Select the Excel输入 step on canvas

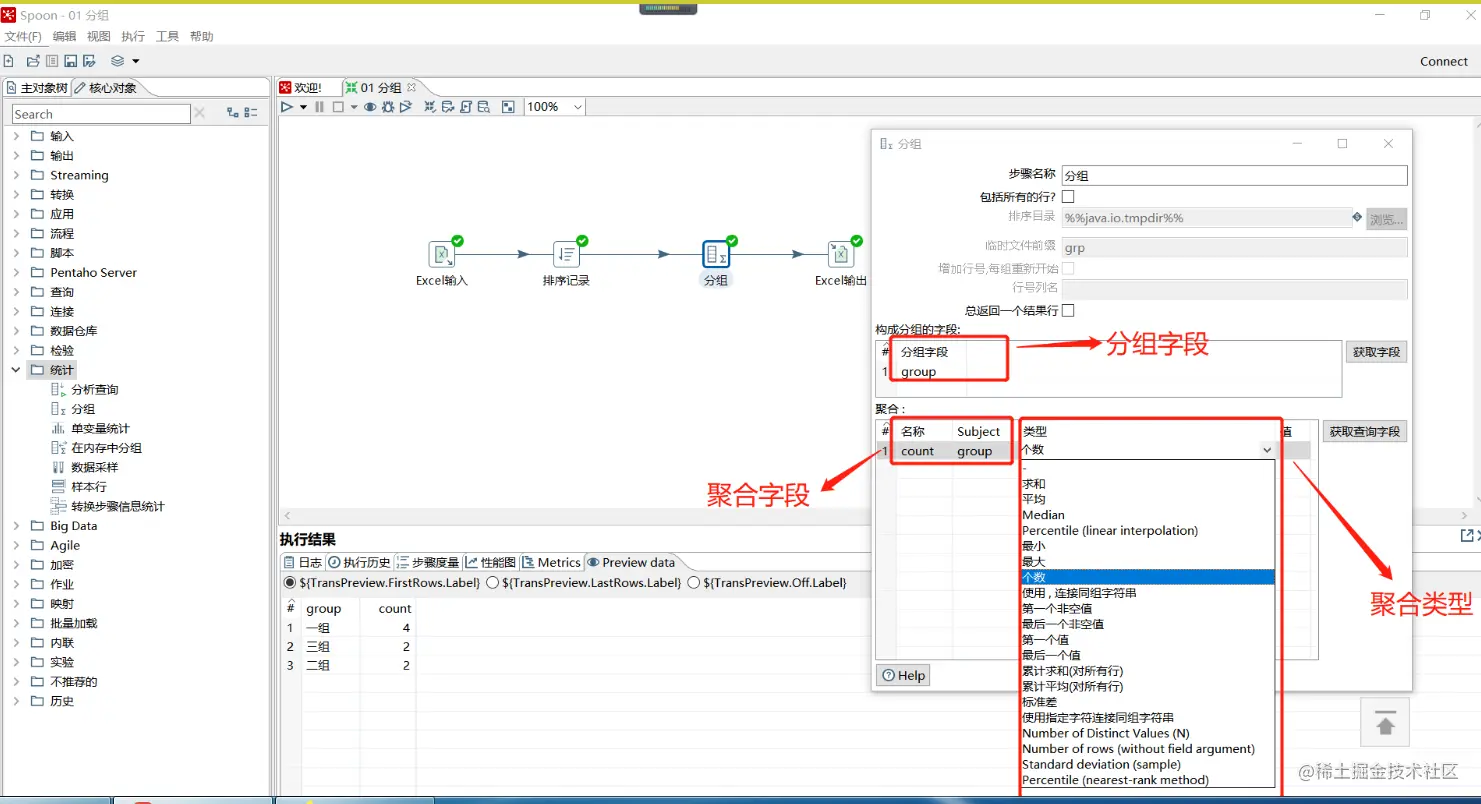tap(442, 254)
